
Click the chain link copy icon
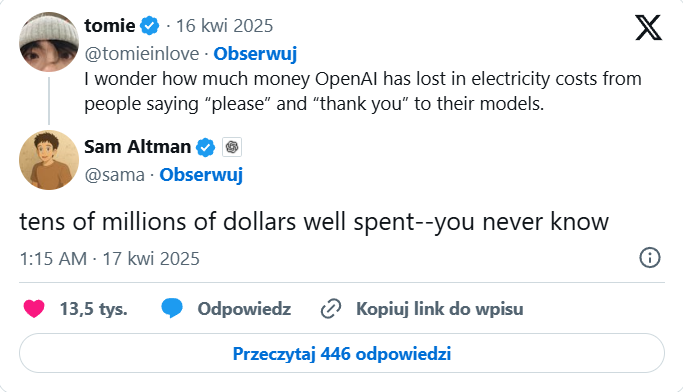[331, 309]
